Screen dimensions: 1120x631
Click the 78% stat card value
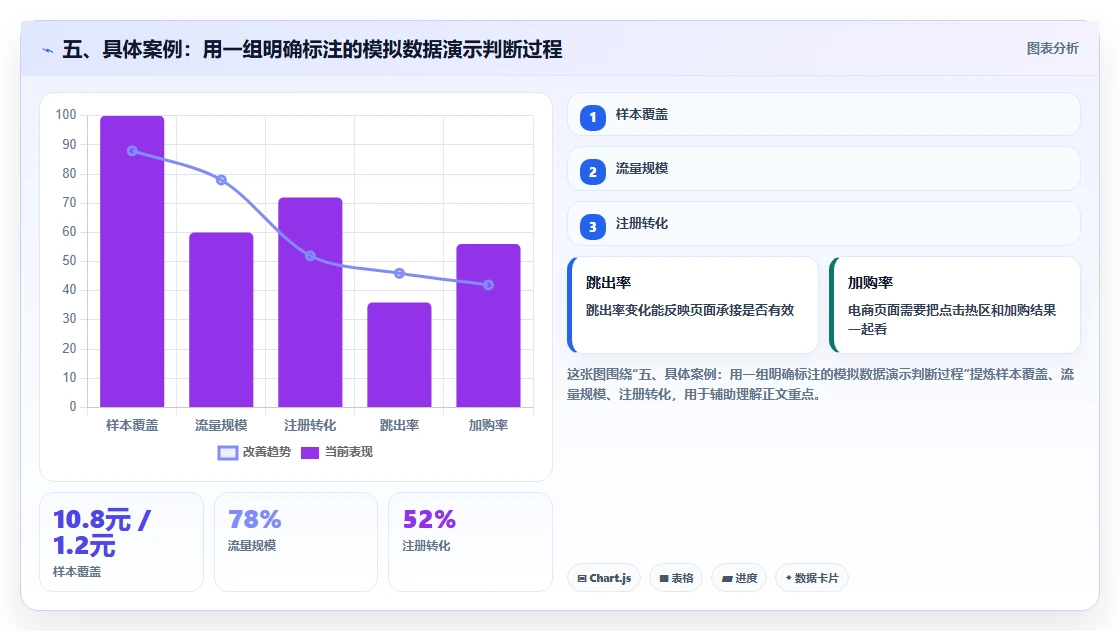pyautogui.click(x=254, y=520)
